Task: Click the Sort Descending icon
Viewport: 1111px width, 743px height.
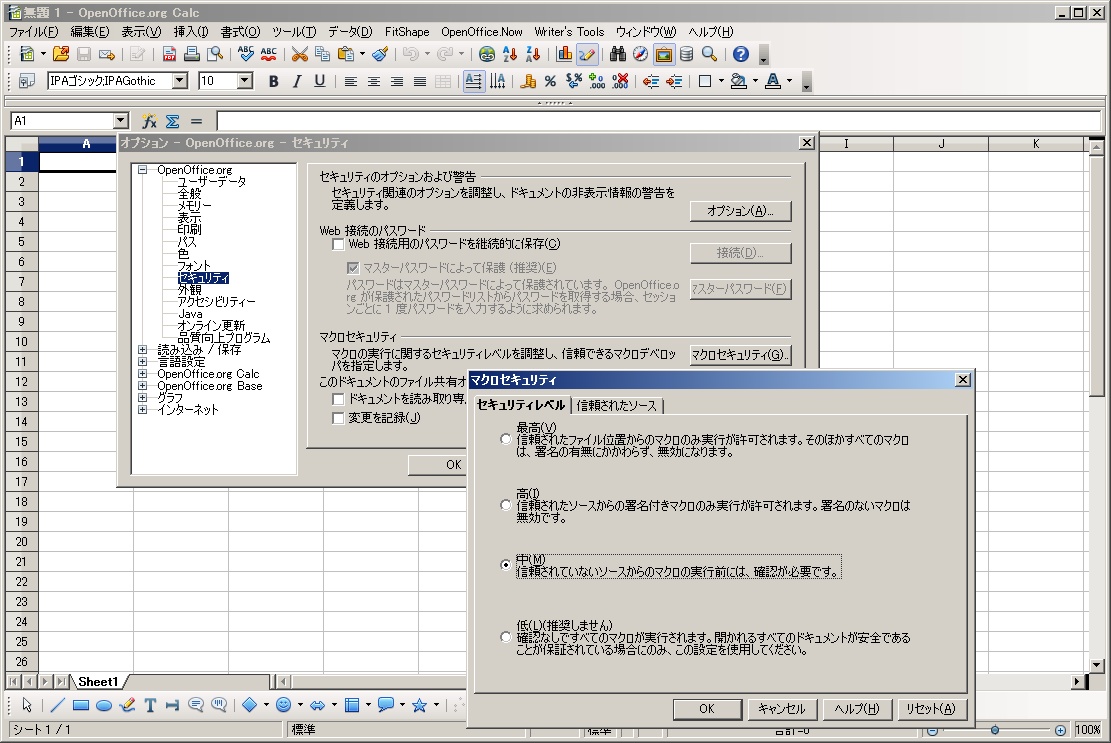Action: coord(533,54)
